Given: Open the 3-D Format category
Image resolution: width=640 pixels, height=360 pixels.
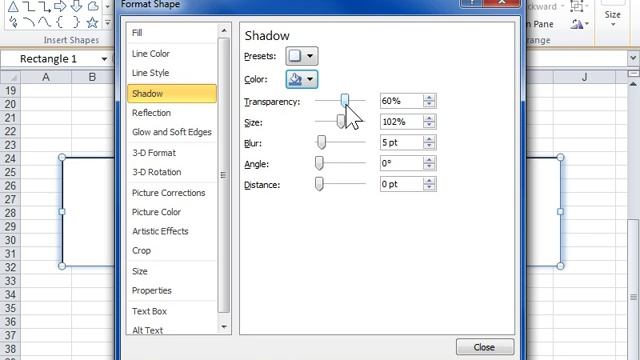Looking at the screenshot, I should [x=172, y=153].
